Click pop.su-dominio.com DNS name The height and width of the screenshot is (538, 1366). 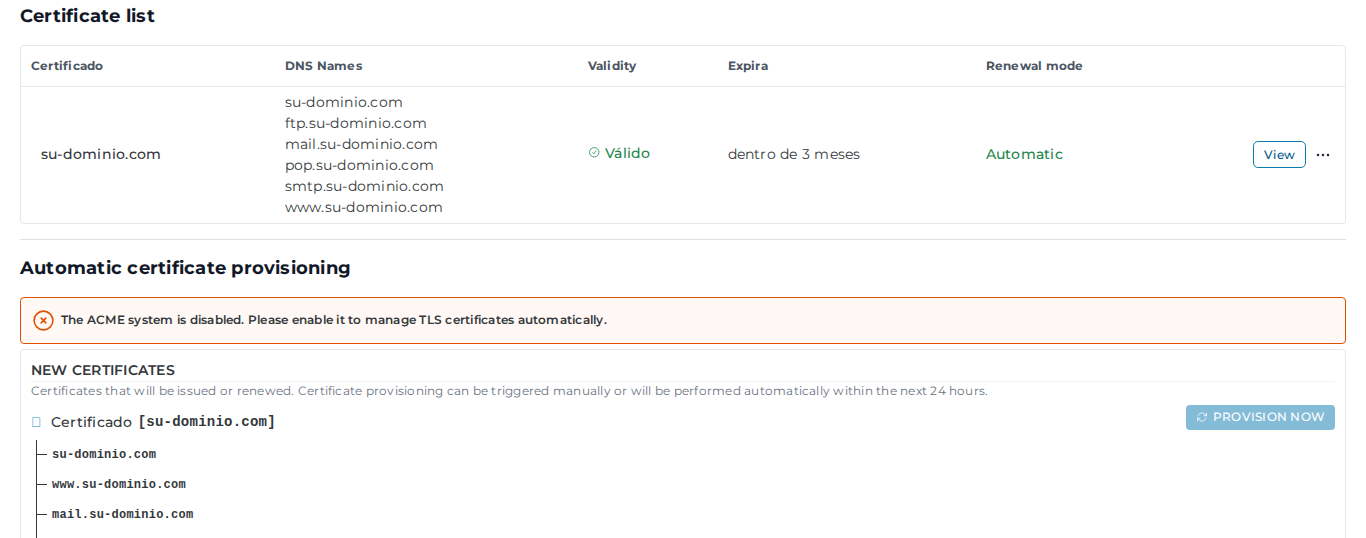(359, 165)
